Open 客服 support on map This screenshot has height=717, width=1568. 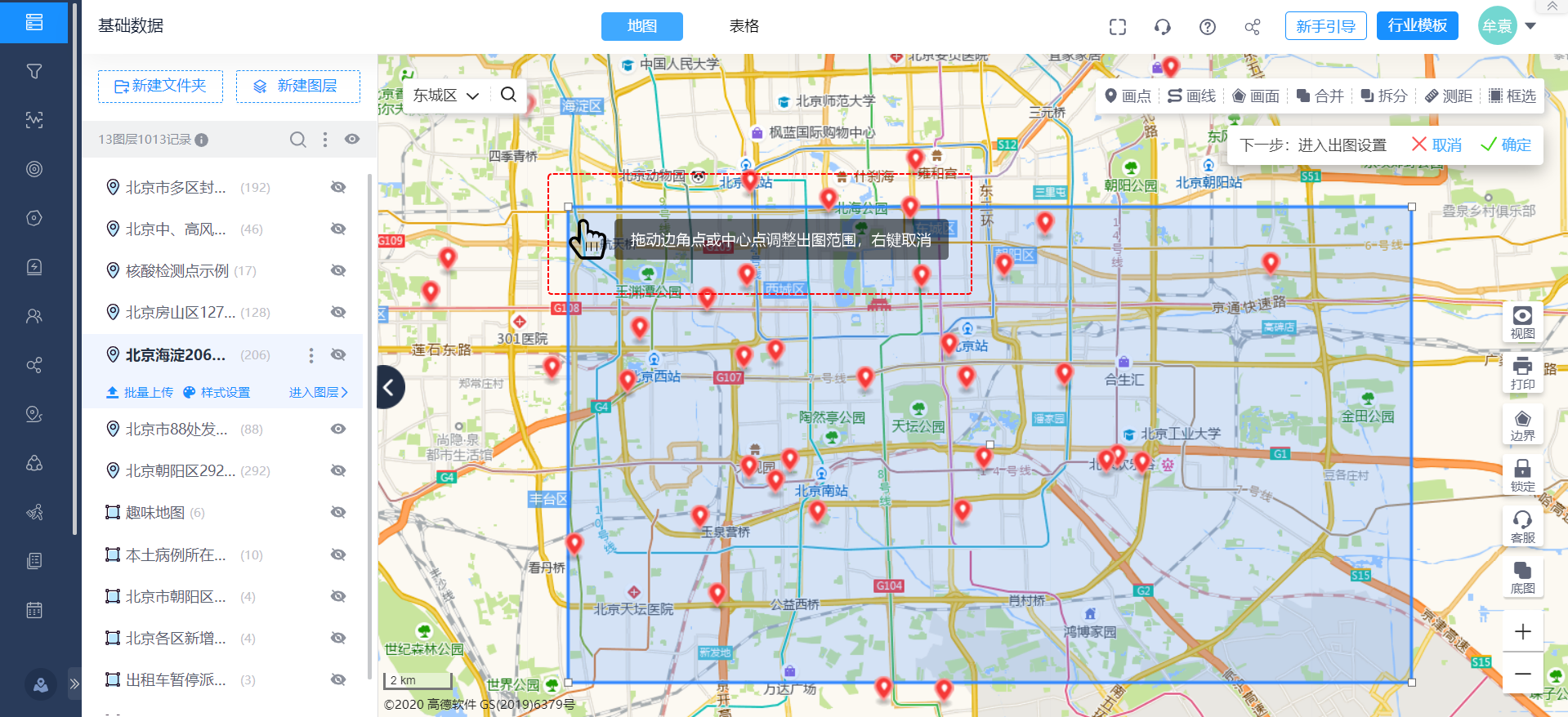[1523, 526]
